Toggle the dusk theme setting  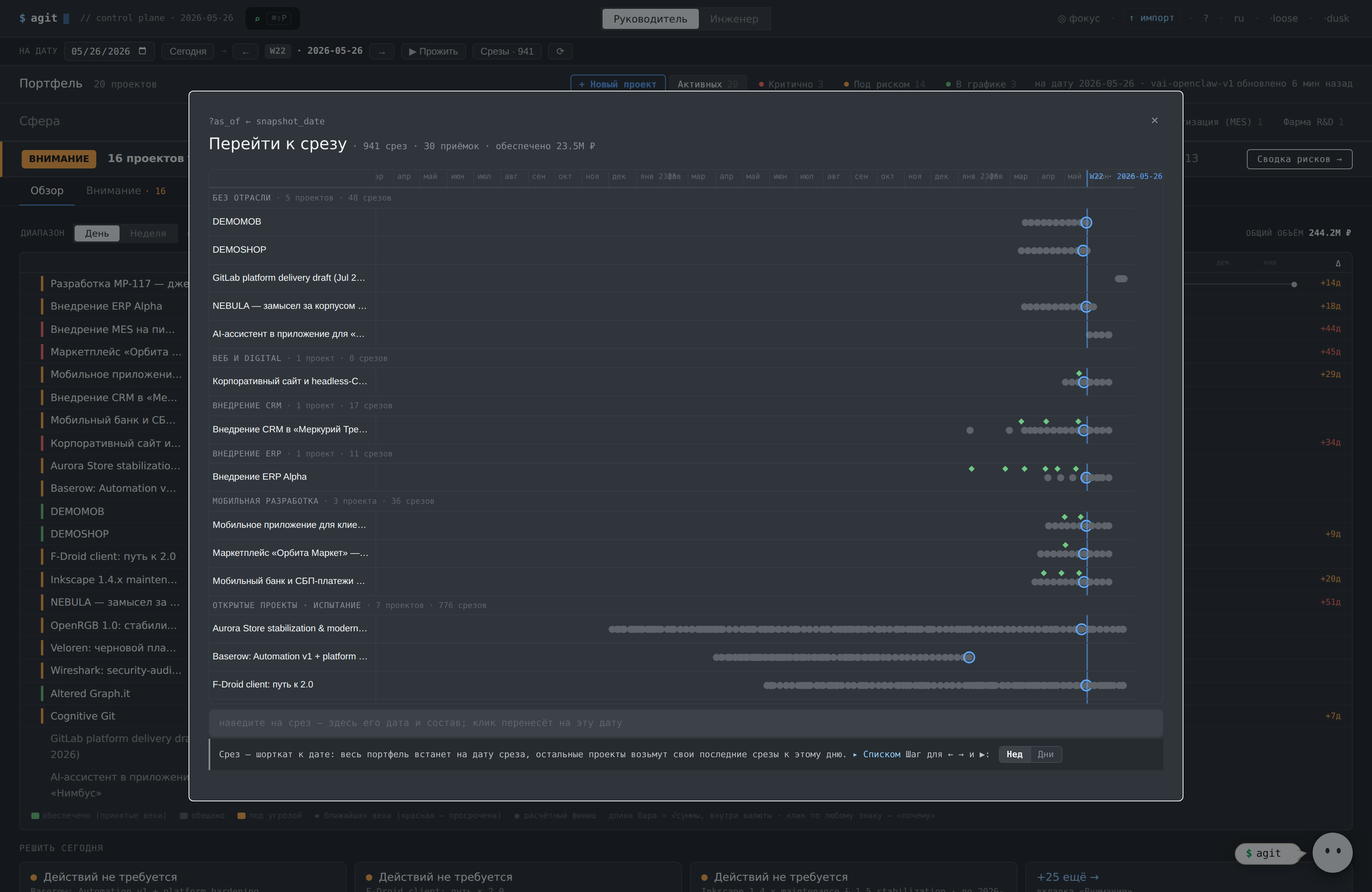tap(1336, 18)
